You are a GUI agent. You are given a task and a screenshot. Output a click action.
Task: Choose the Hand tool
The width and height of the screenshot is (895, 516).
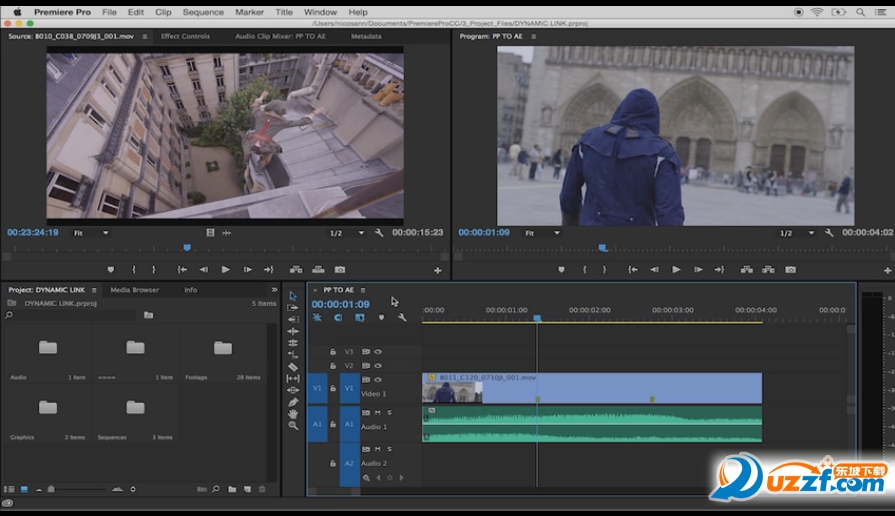[293, 414]
